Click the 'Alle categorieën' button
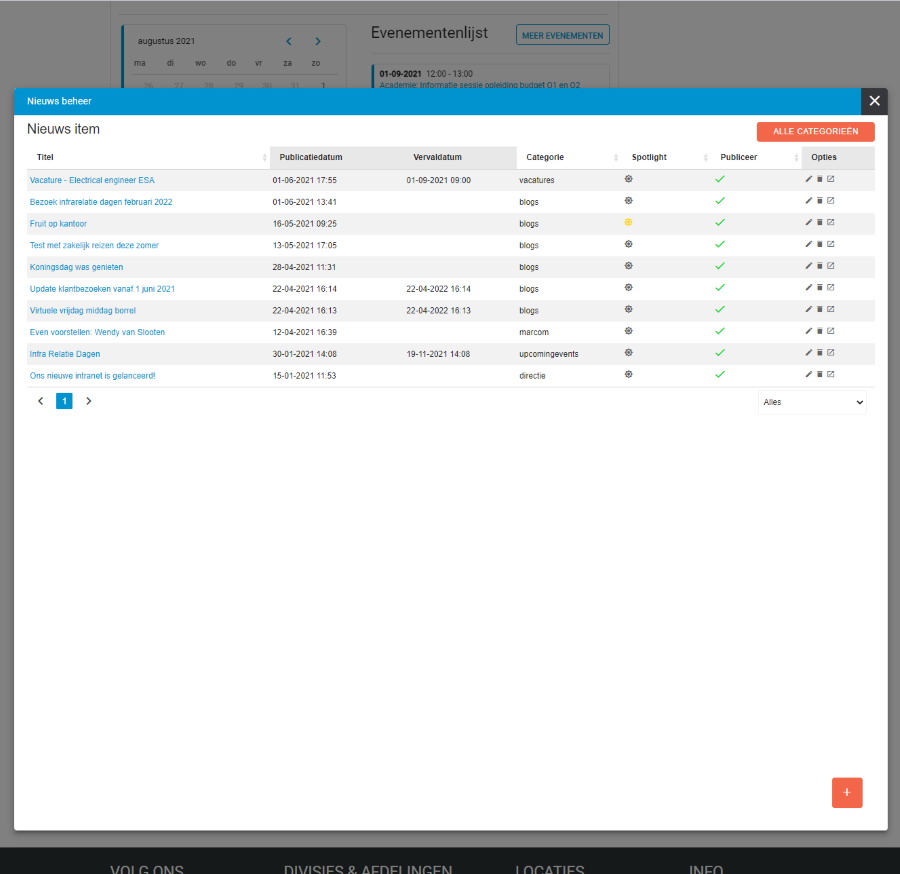 pos(815,132)
